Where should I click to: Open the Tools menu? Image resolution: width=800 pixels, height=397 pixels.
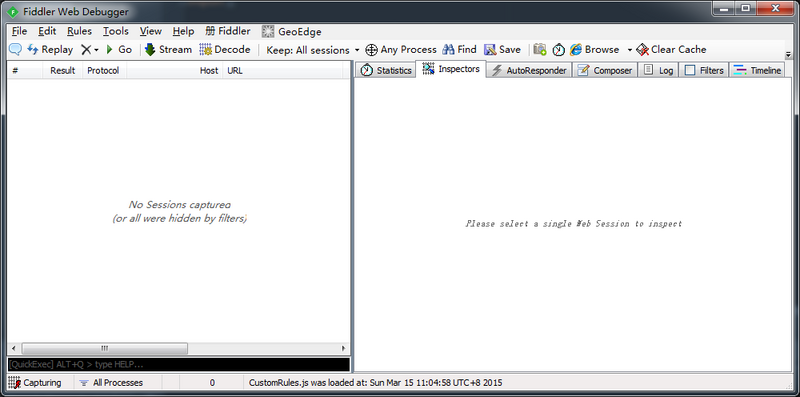116,31
